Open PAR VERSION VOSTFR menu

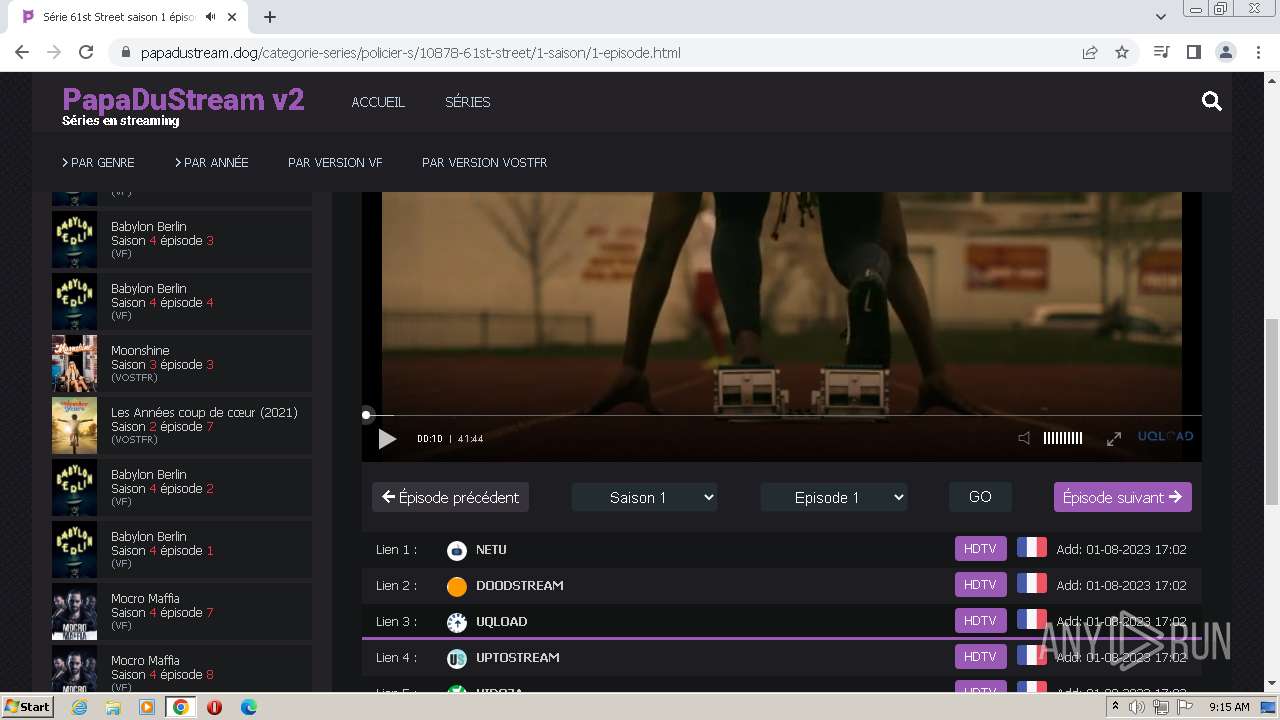485,162
